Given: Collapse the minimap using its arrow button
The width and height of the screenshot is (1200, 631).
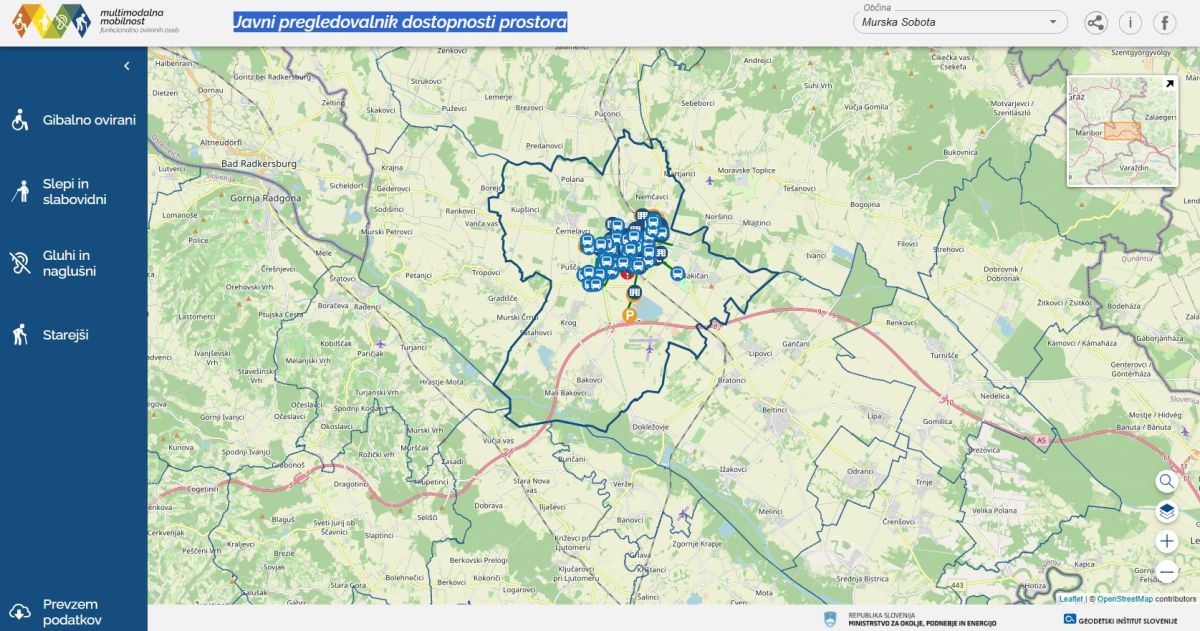Looking at the screenshot, I should tap(1170, 85).
